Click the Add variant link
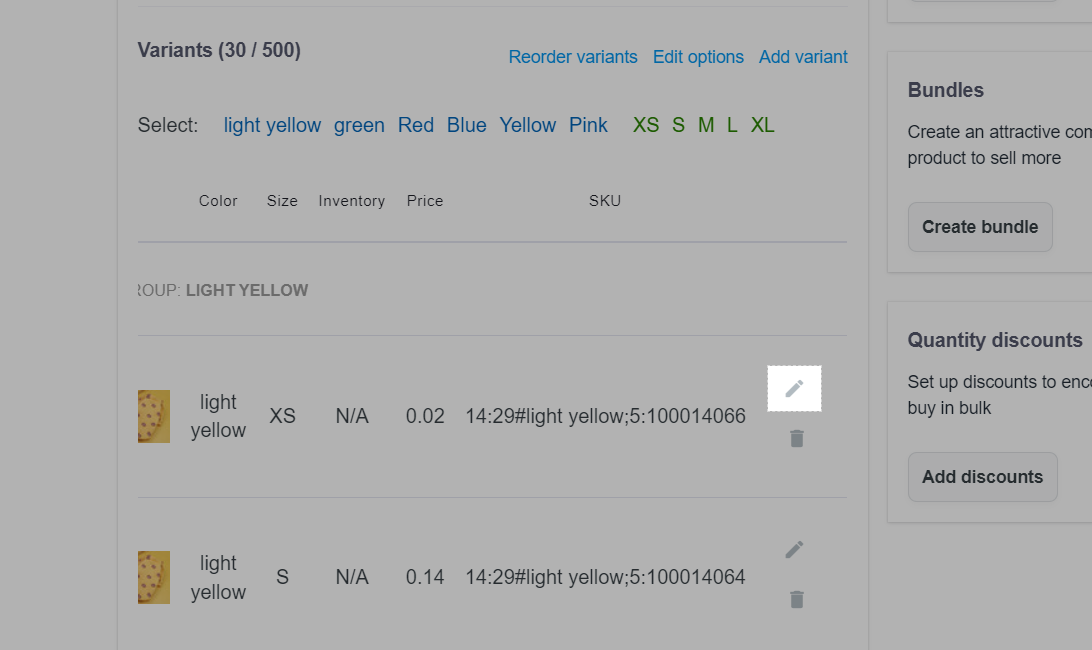Screen dimensions: 1092x650 pos(803,57)
